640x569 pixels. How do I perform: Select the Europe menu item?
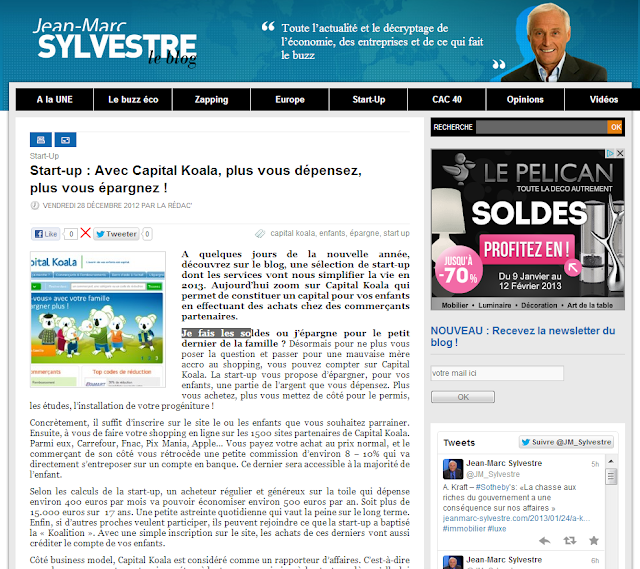[290, 100]
